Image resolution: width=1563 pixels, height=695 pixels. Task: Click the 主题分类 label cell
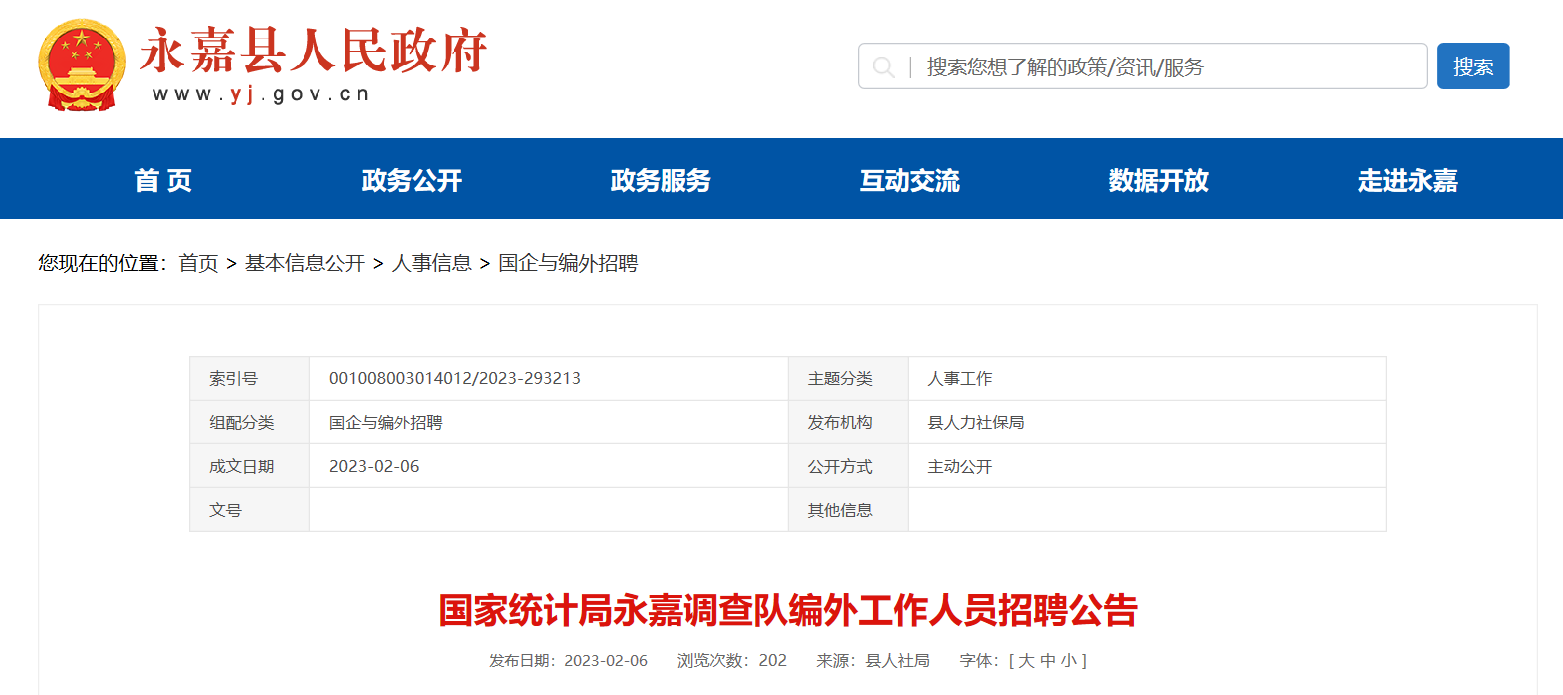point(848,379)
